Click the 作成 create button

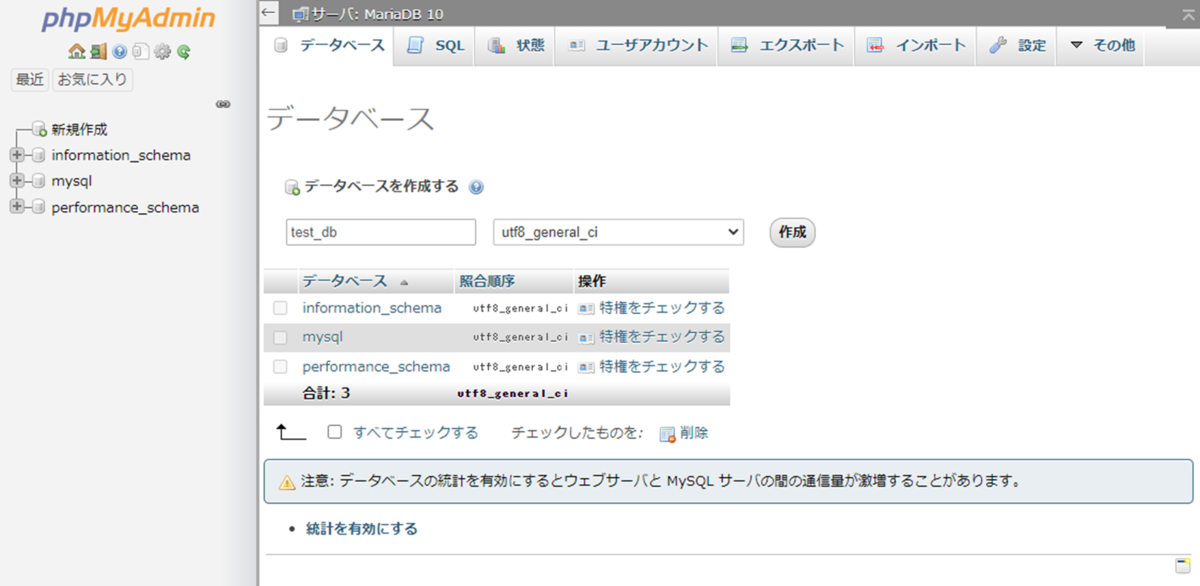point(793,232)
